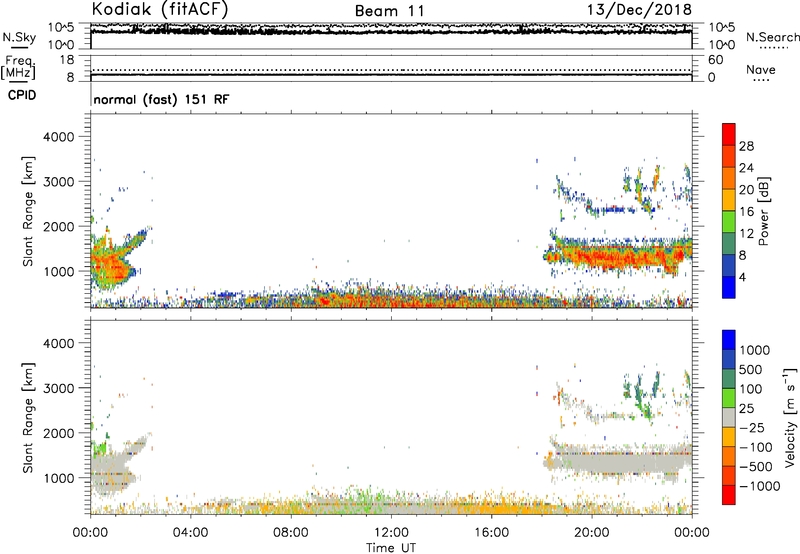
Task: Click Slant Range [km] label of power panel
Action: point(28,211)
